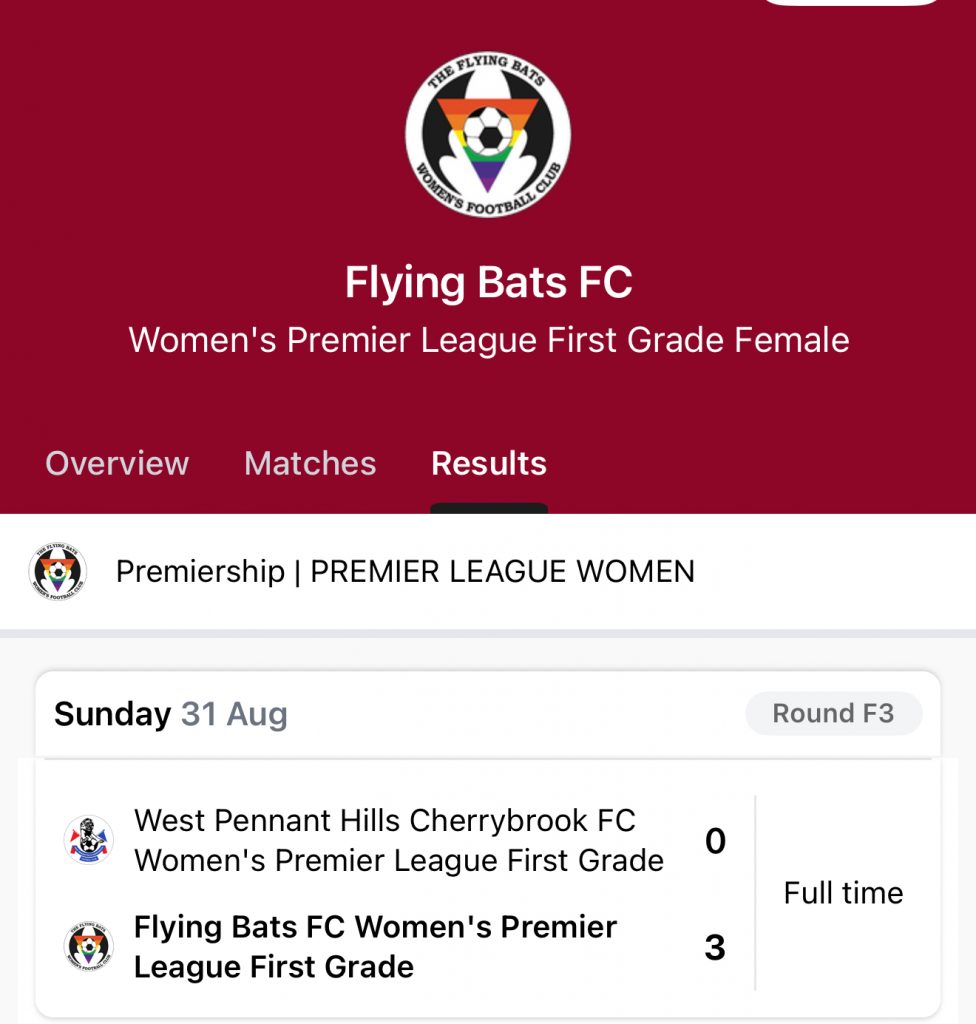The image size is (976, 1024).
Task: Tap Flying Bats FC Women's Premier League First Grade
Action: 375,946
